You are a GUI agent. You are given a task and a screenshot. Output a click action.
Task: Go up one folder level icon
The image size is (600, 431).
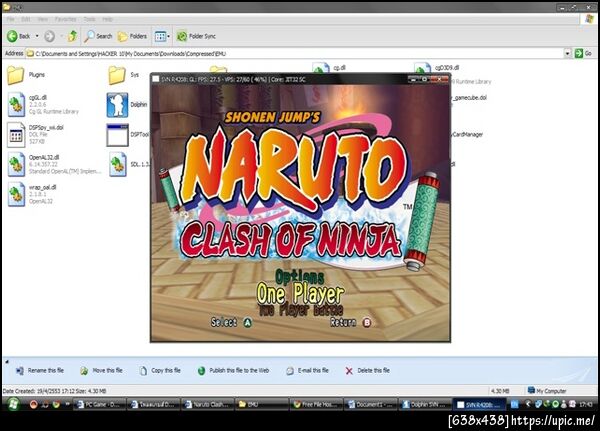pos(72,36)
